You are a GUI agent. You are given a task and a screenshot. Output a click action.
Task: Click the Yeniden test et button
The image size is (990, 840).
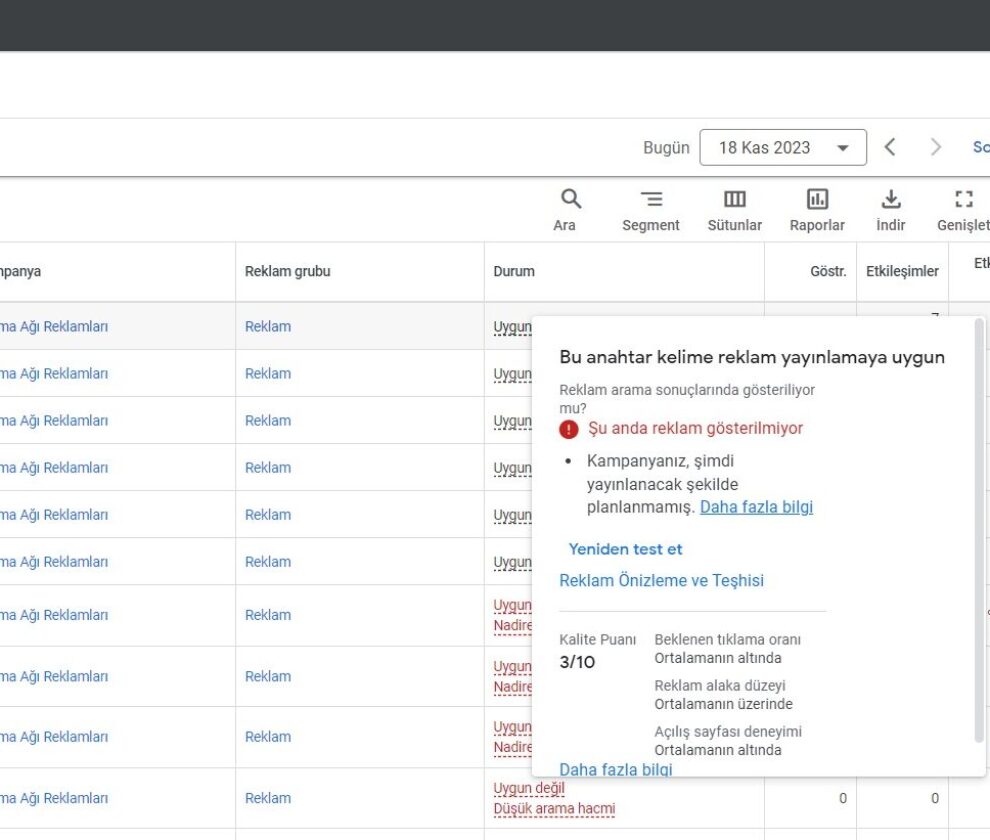point(625,549)
